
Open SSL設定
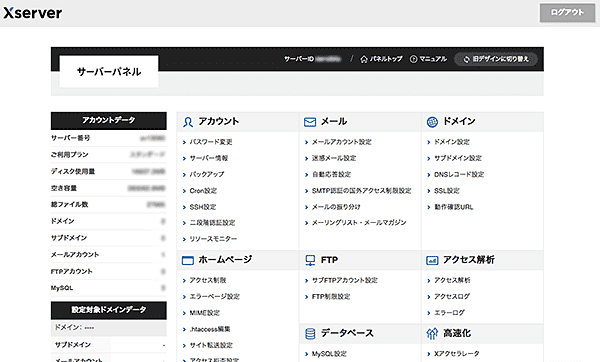[447, 191]
